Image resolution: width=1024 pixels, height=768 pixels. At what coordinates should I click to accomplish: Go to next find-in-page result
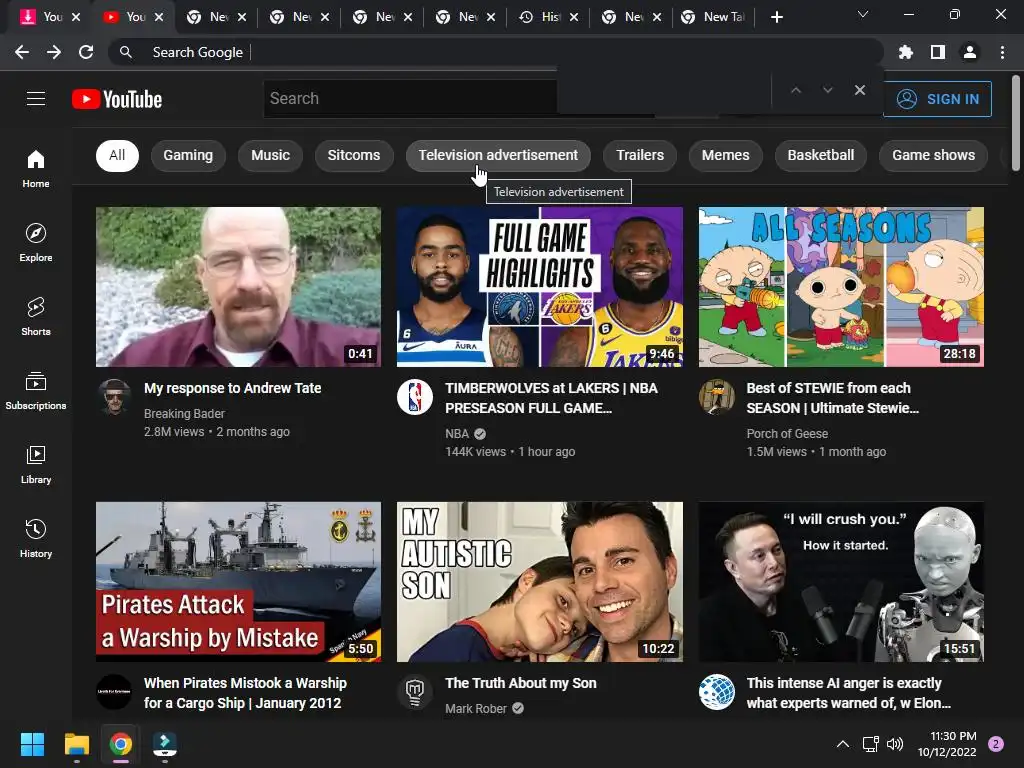(827, 90)
